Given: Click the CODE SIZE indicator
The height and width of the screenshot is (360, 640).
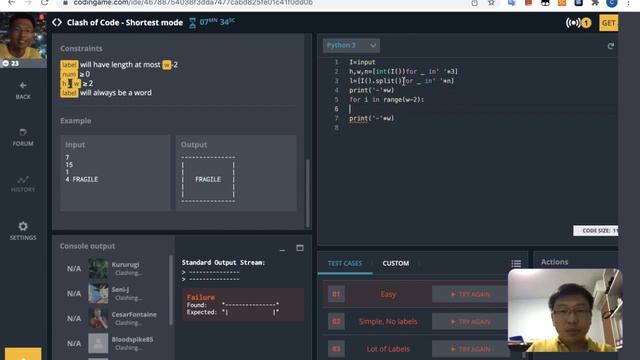Looking at the screenshot, I should 596,231.
